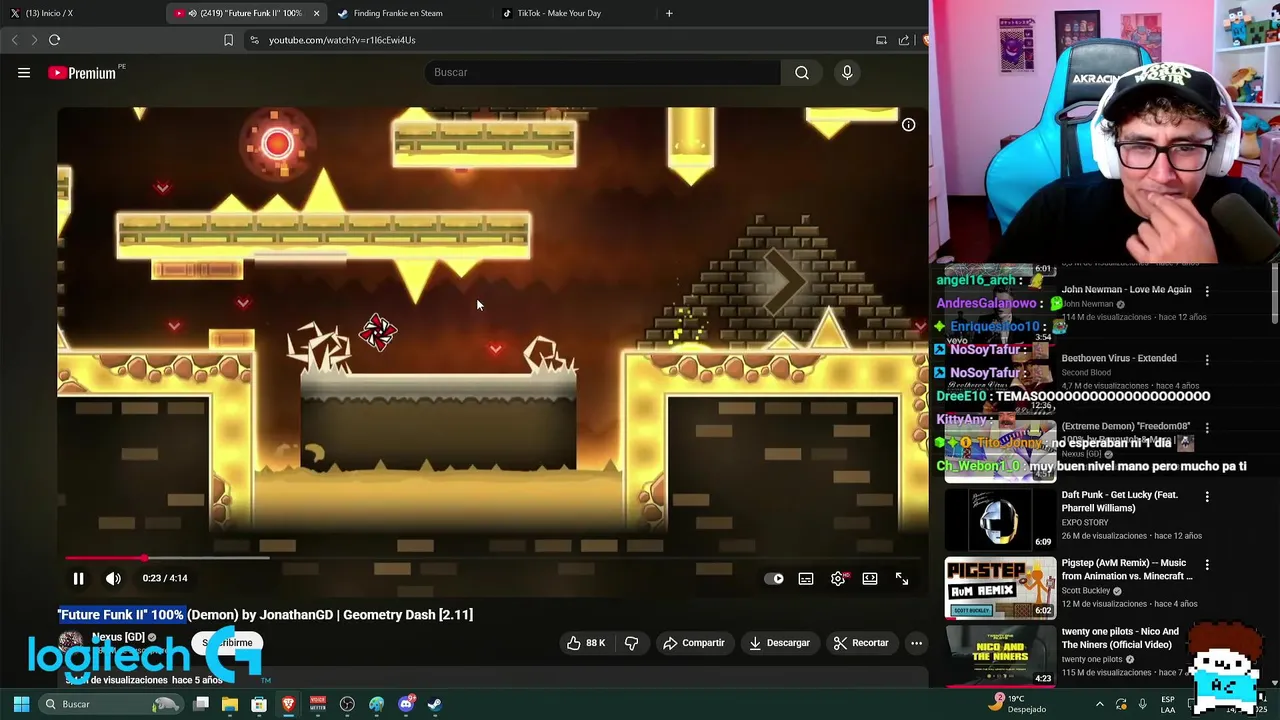Click the share icon in the address bar
The width and height of the screenshot is (1280, 720).
click(x=904, y=40)
